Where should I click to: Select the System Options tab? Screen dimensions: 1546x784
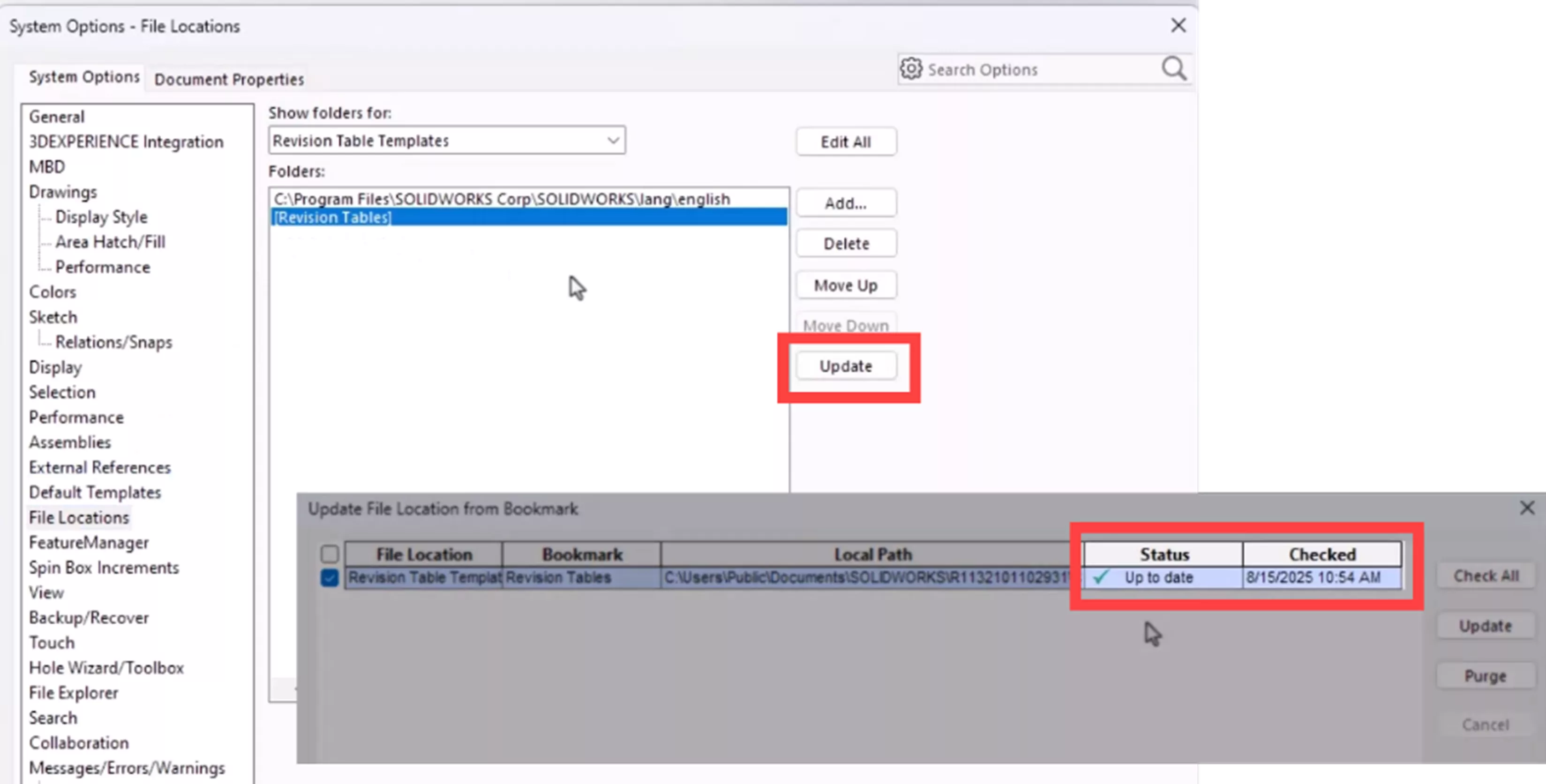[x=83, y=77]
